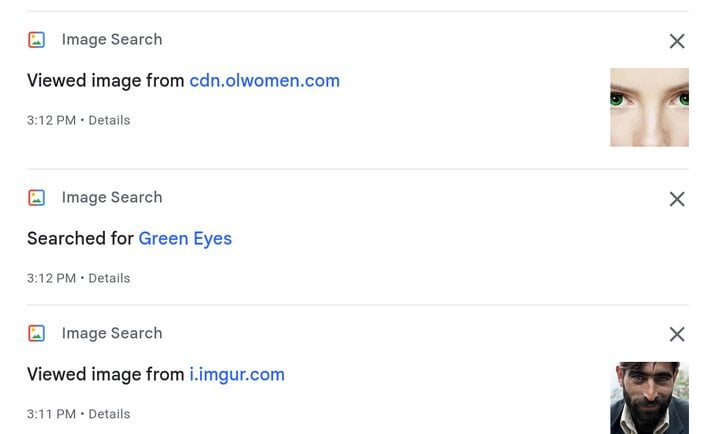Viewport: 720px width, 434px height.
Task: Open the green eyes face thumbnail
Action: point(649,107)
